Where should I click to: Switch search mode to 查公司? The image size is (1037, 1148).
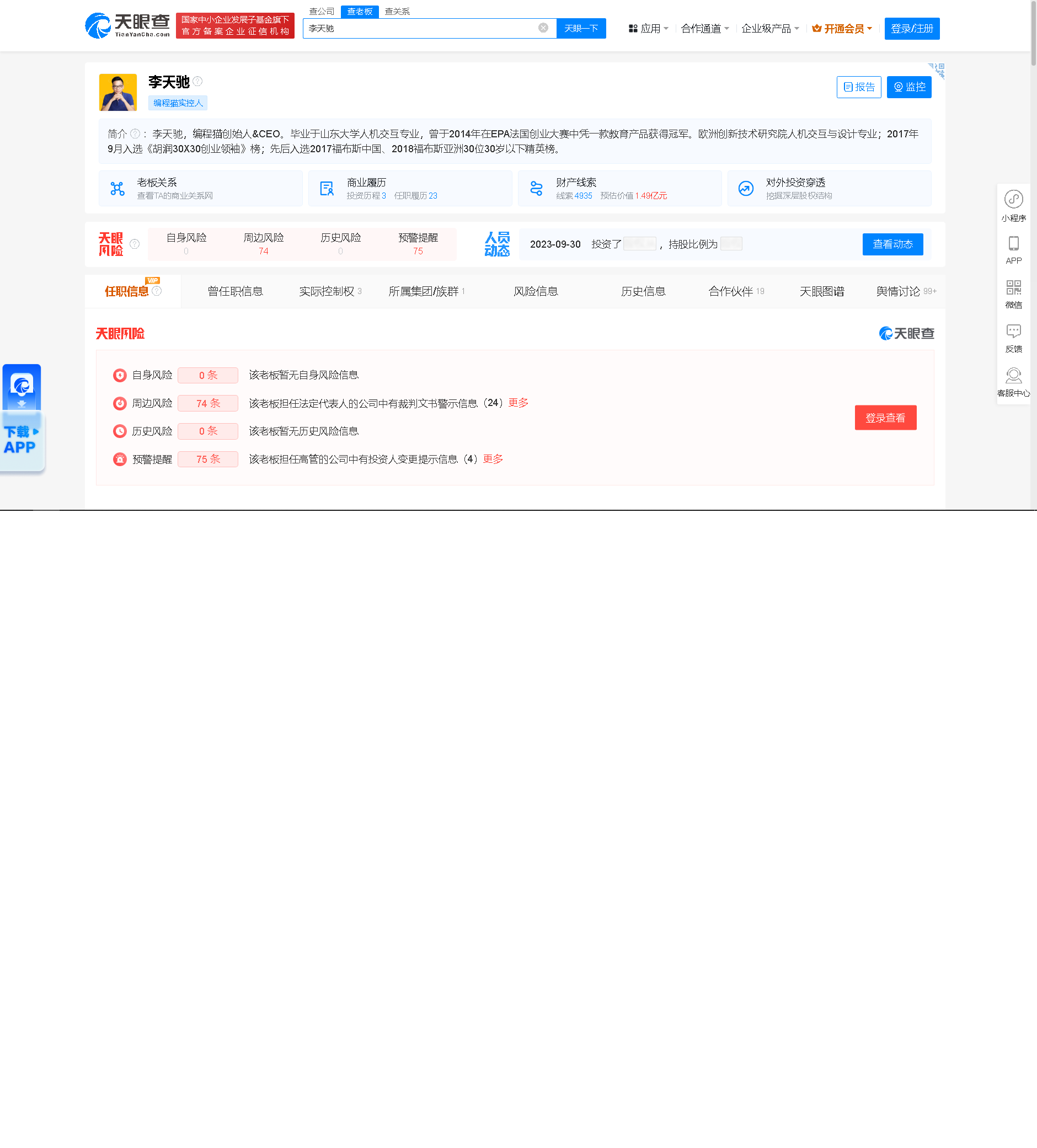(x=322, y=12)
